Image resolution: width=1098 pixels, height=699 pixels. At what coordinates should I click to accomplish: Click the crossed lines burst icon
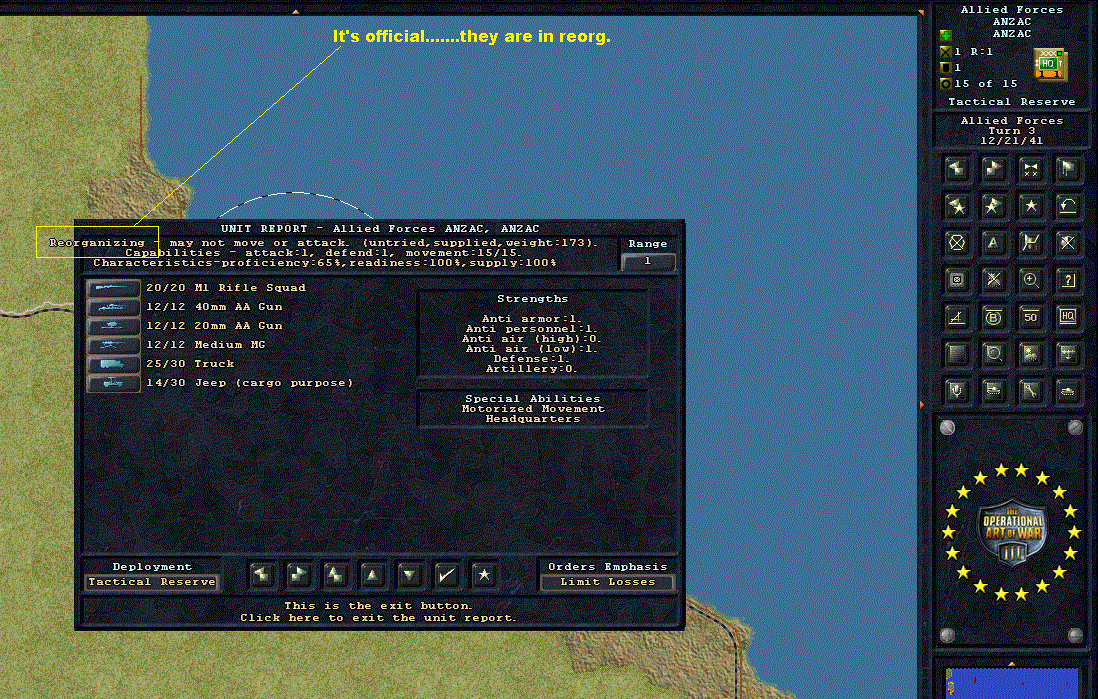point(994,280)
